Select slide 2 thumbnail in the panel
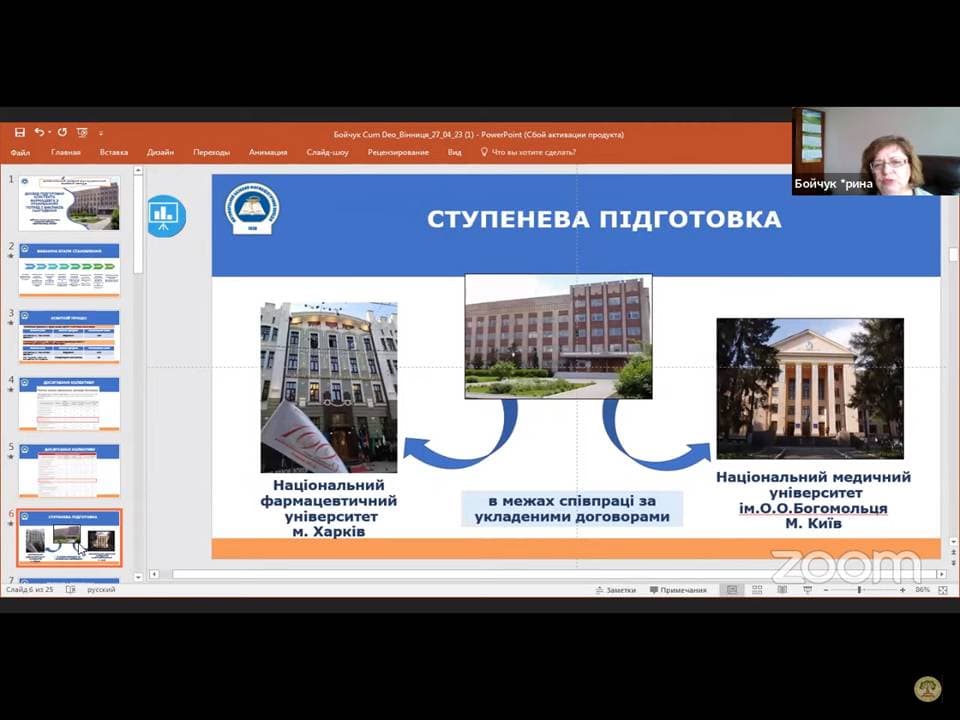Viewport: 960px width, 720px height. point(69,270)
